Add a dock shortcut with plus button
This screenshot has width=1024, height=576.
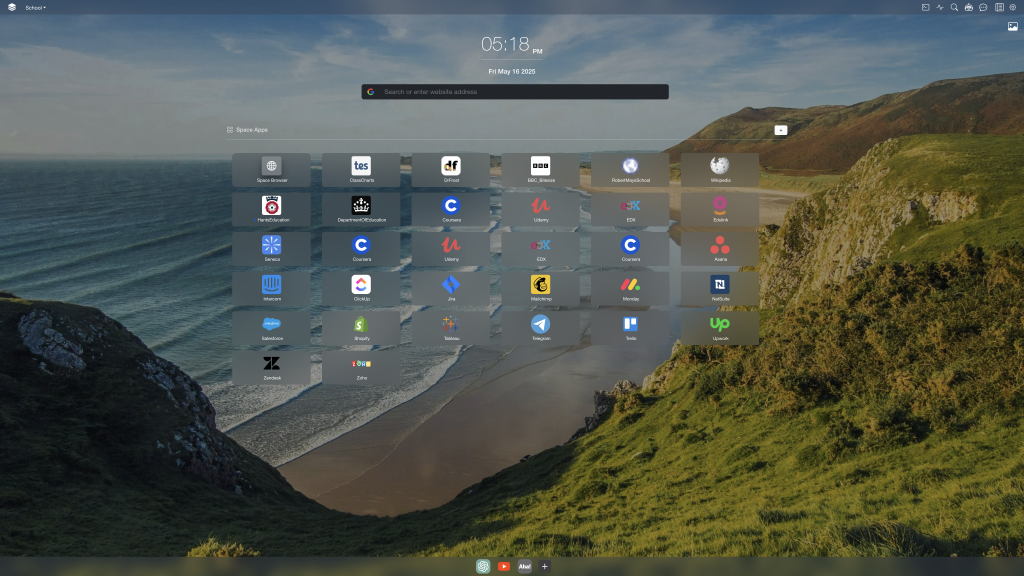[x=545, y=566]
